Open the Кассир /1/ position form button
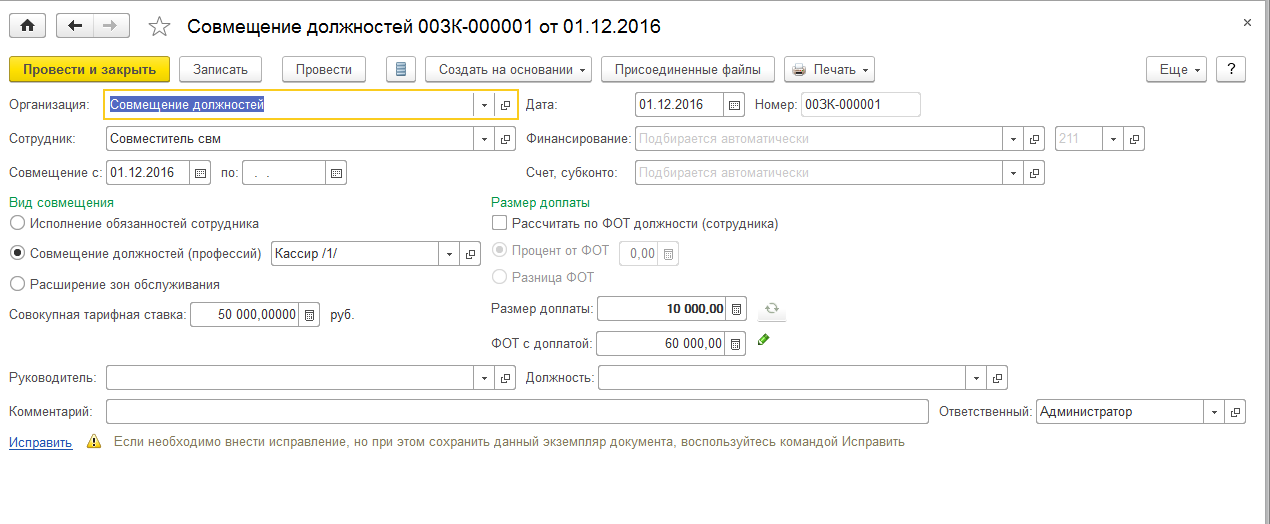Image resolution: width=1270 pixels, height=524 pixels. tap(471, 254)
